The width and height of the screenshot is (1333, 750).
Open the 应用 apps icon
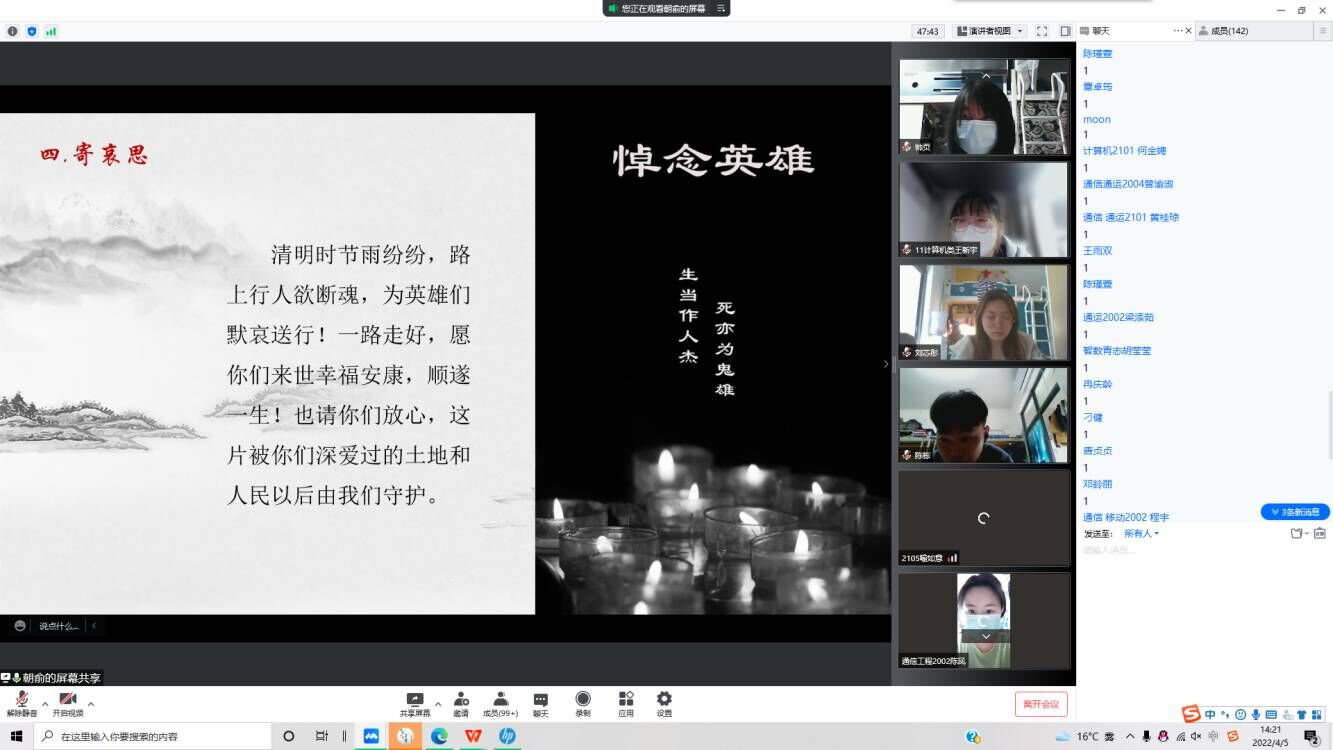[x=626, y=702]
